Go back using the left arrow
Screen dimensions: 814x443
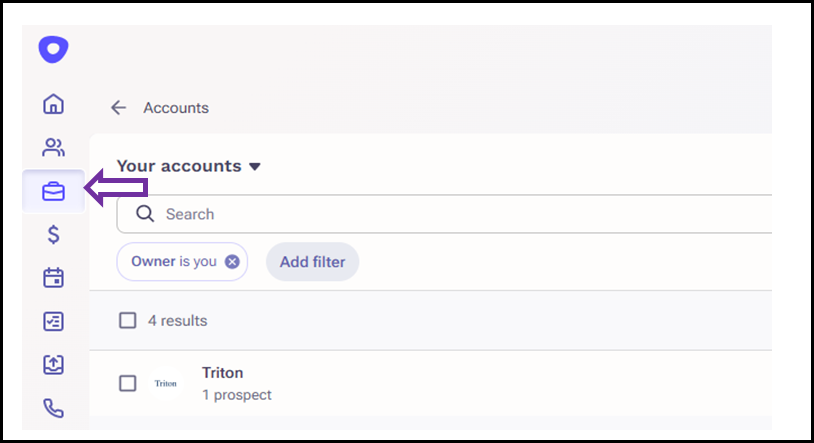click(118, 108)
